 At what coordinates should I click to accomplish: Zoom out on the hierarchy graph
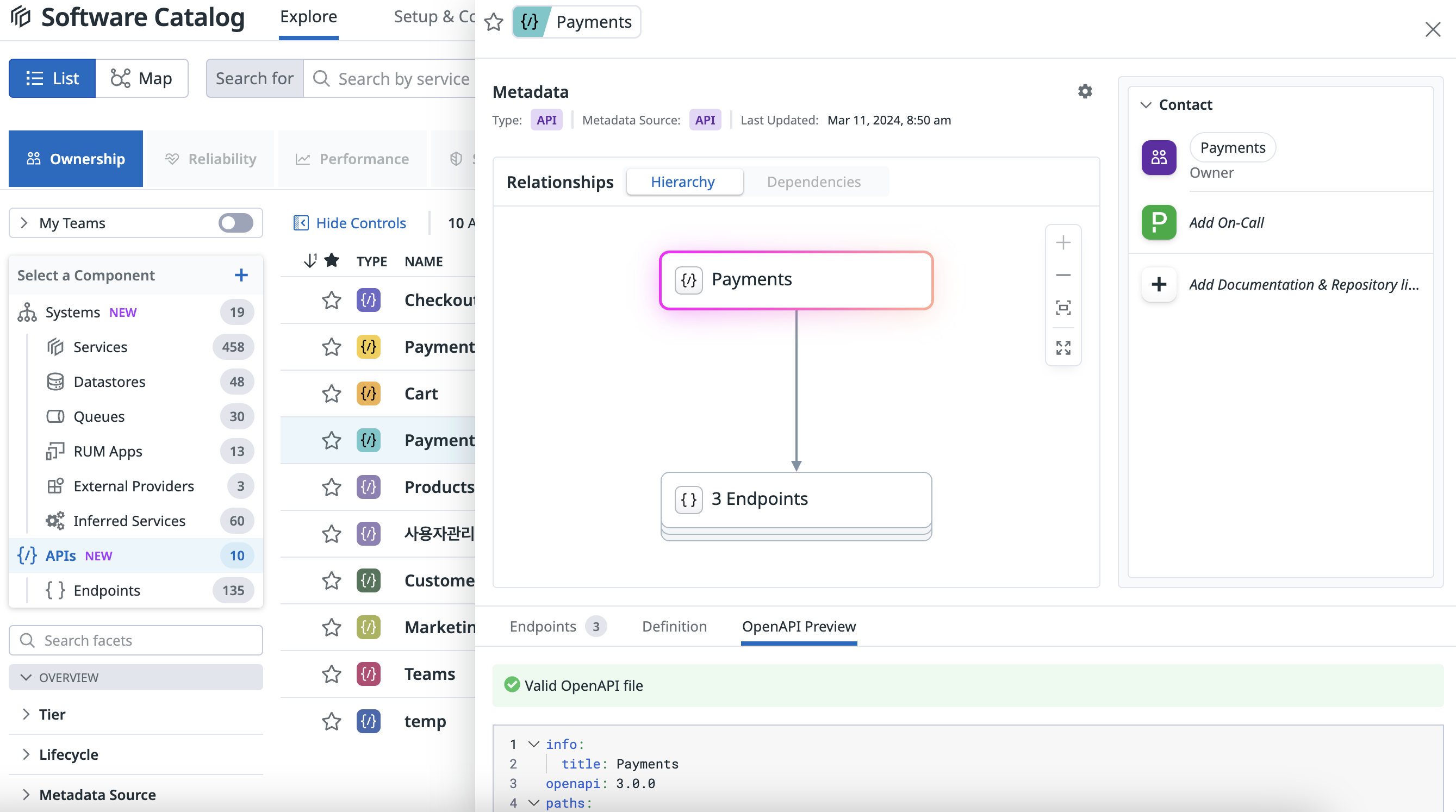(1063, 275)
